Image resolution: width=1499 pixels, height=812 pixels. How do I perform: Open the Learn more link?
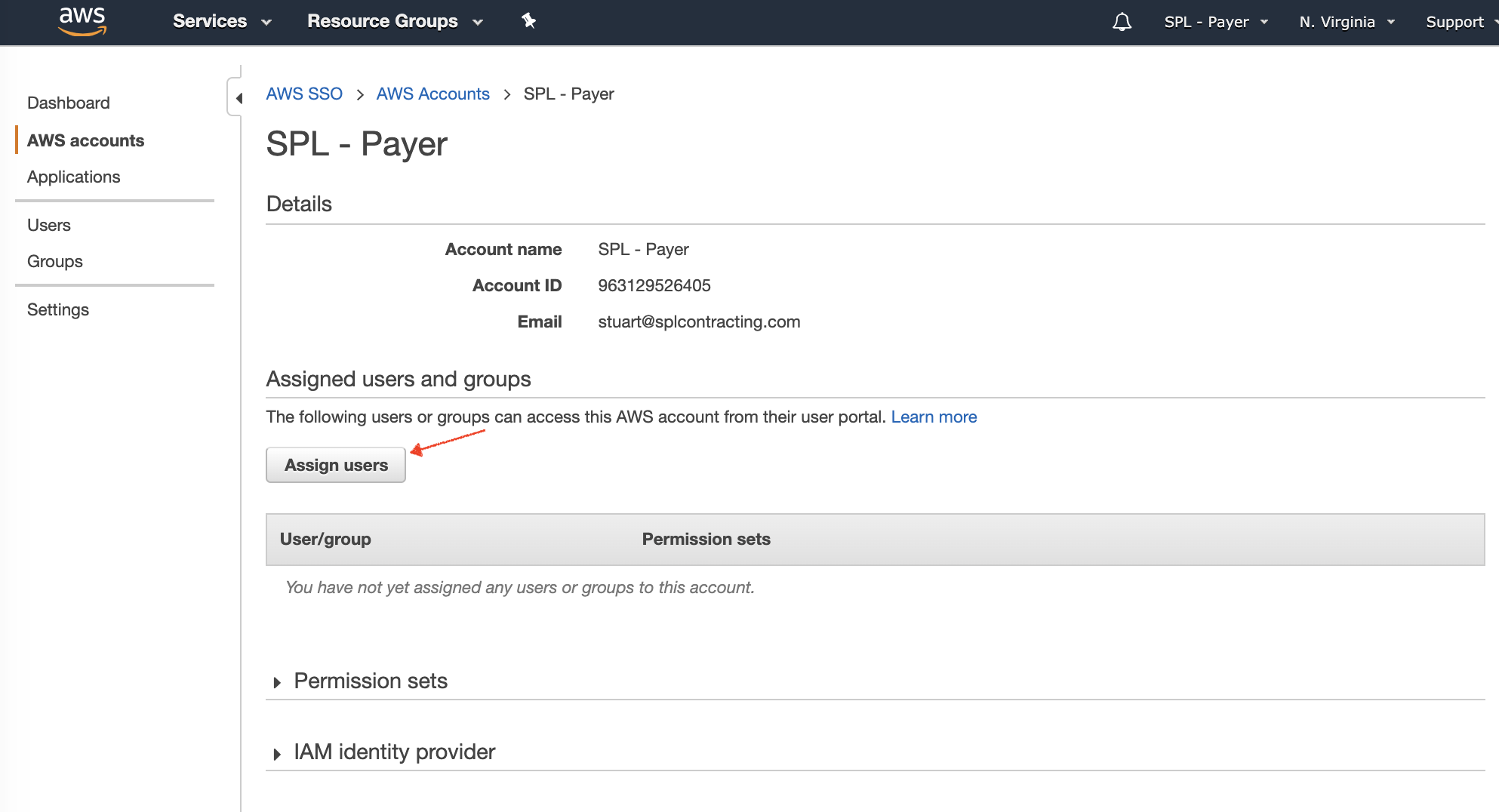tap(934, 417)
